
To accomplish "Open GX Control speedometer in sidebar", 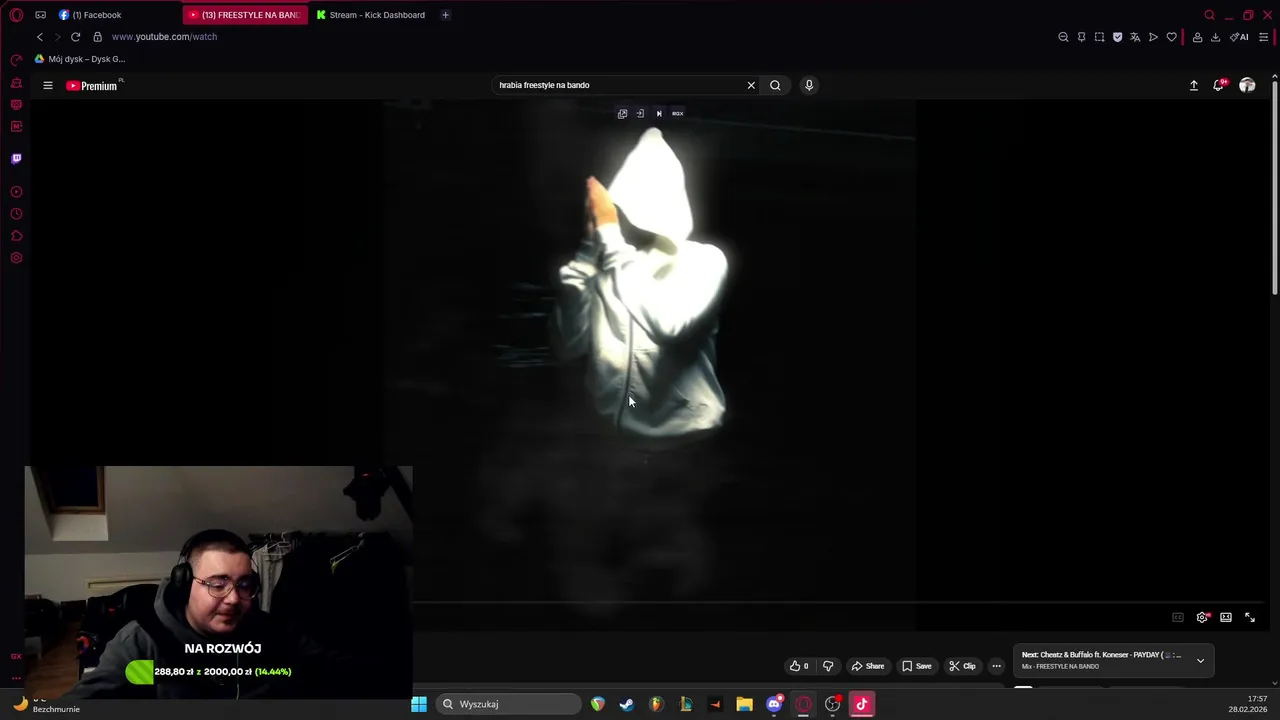I will (x=16, y=60).
